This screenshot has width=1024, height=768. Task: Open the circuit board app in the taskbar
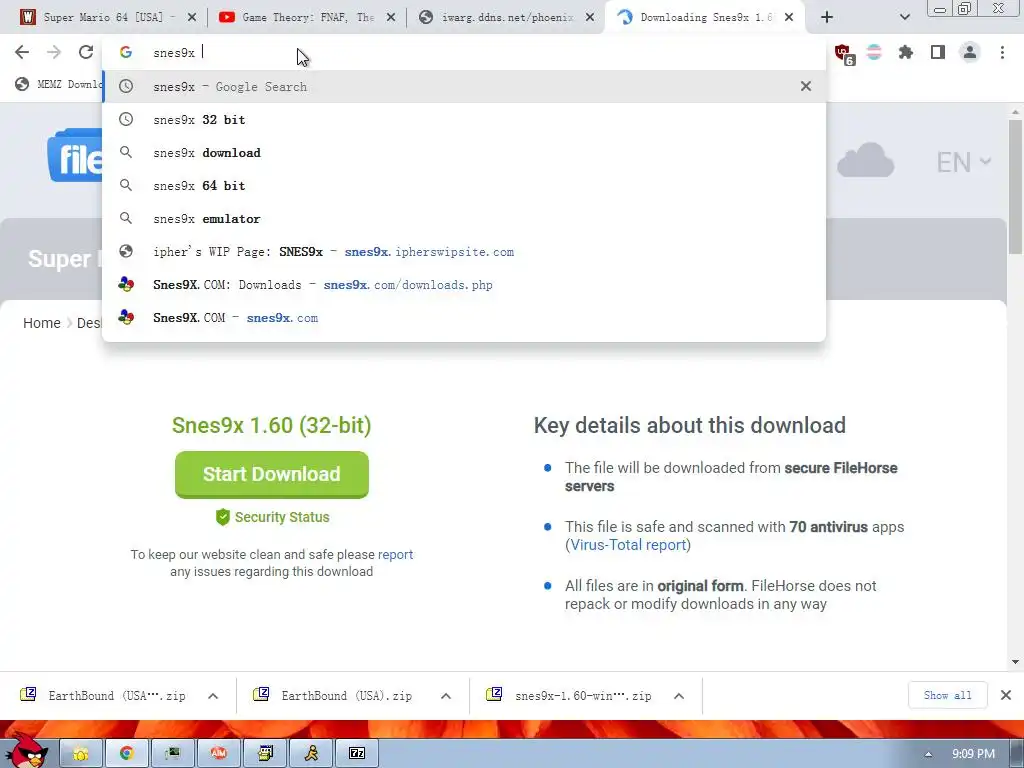point(172,754)
